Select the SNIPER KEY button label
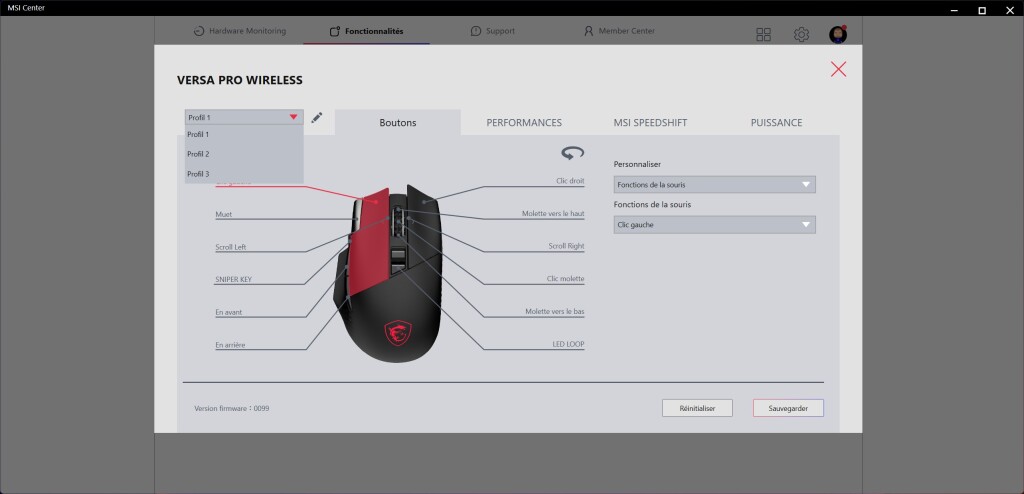1024x494 pixels. 232,280
